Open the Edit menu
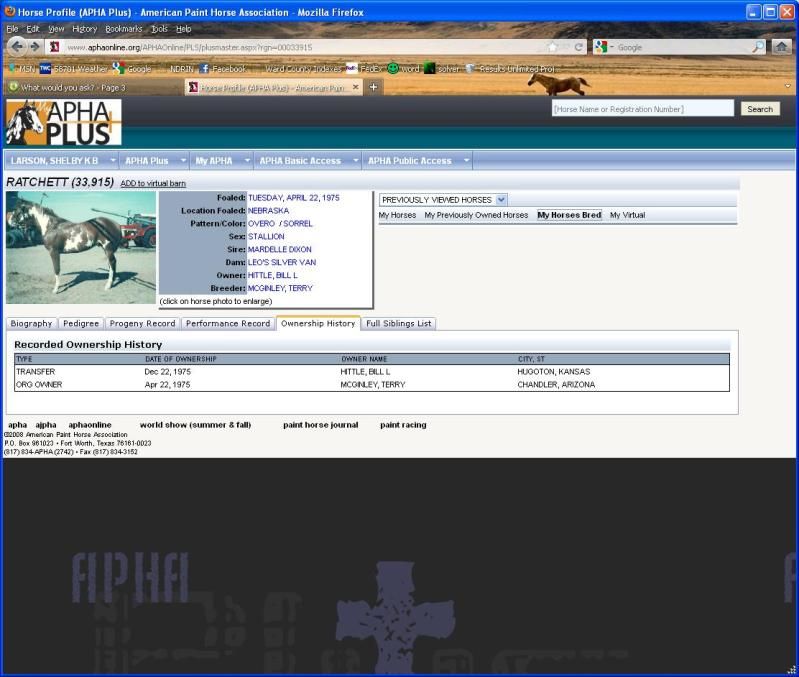This screenshot has width=799, height=677. point(33,29)
